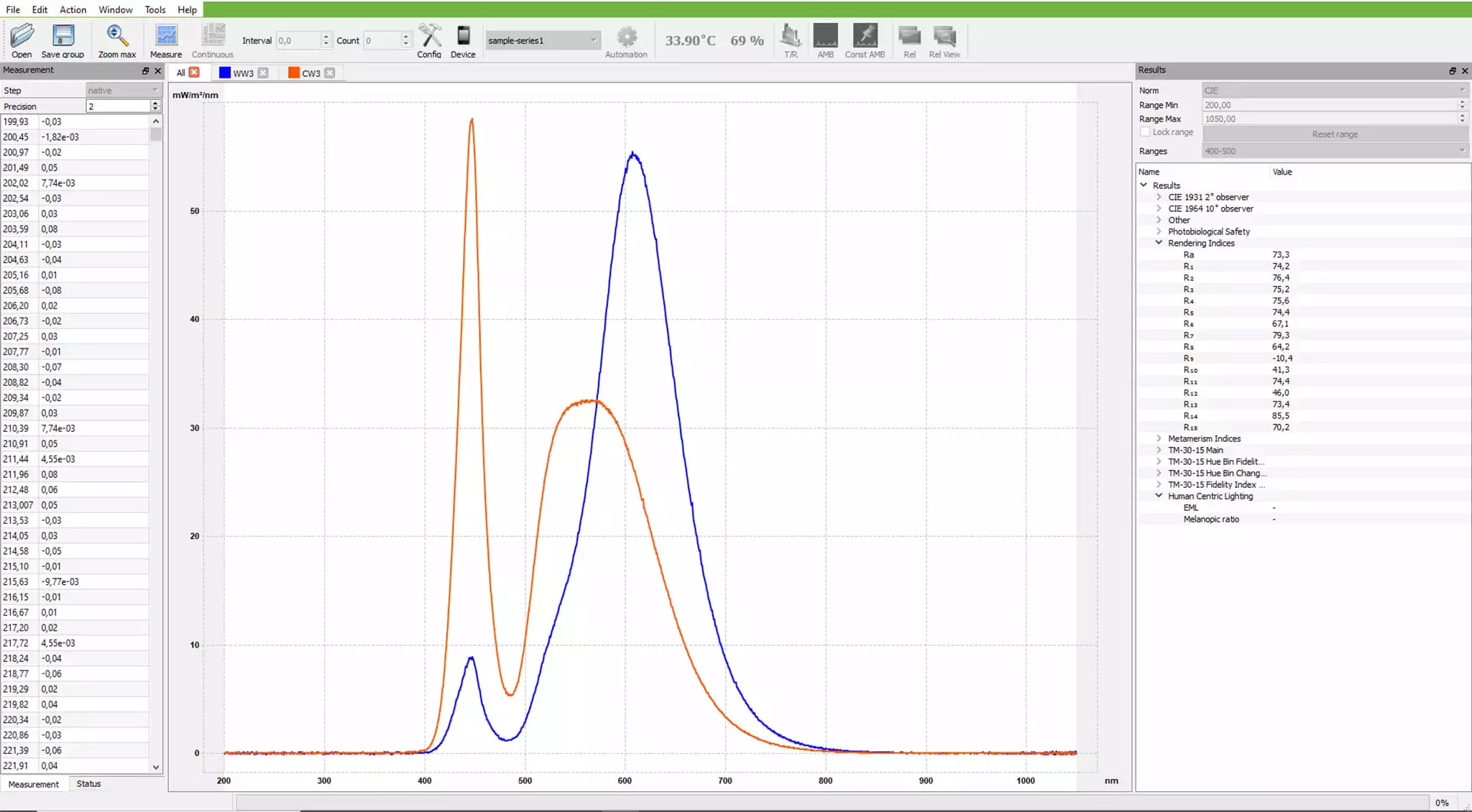Collapse the Rendering Indices node
This screenshot has height=812, width=1472.
(1159, 243)
